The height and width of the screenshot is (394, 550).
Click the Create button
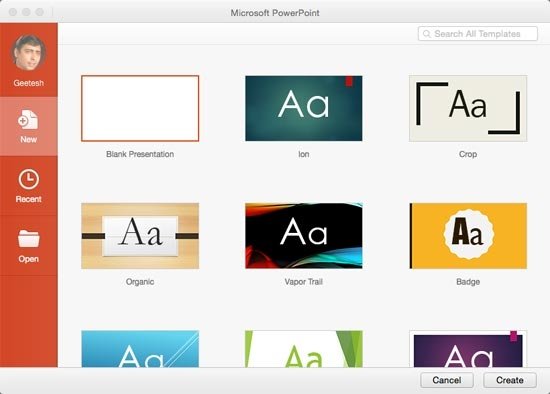coord(510,380)
